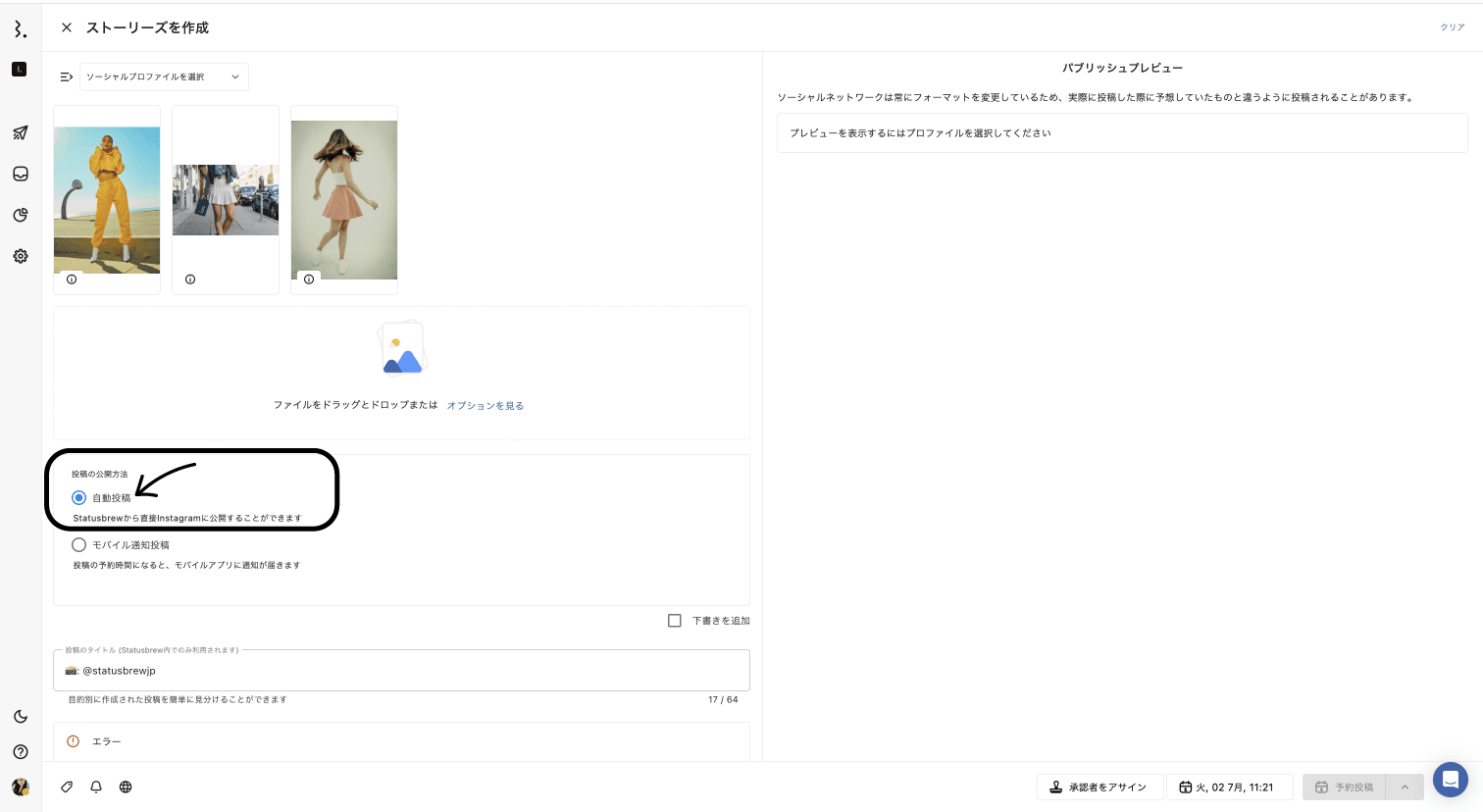Open the settings gear in sidebar
The height and width of the screenshot is (812, 1483).
pyautogui.click(x=20, y=256)
